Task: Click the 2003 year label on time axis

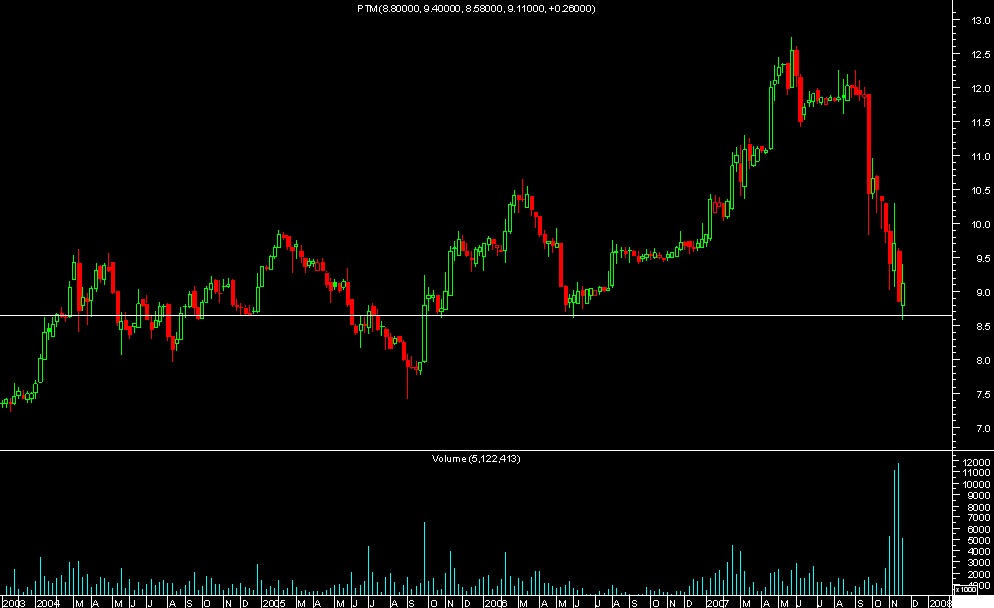Action: [x=13, y=603]
